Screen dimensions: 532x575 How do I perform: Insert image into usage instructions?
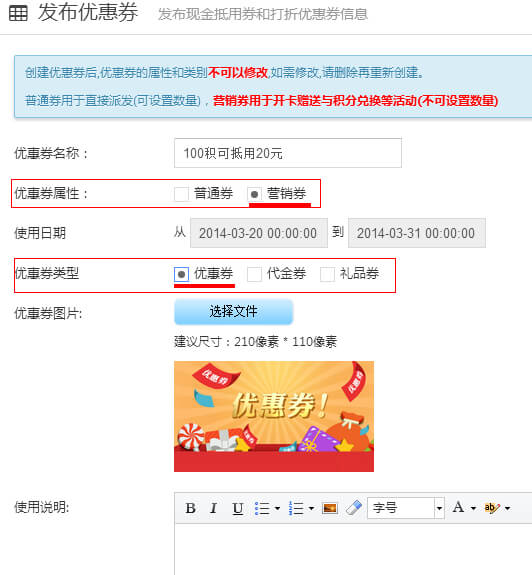coord(330,508)
